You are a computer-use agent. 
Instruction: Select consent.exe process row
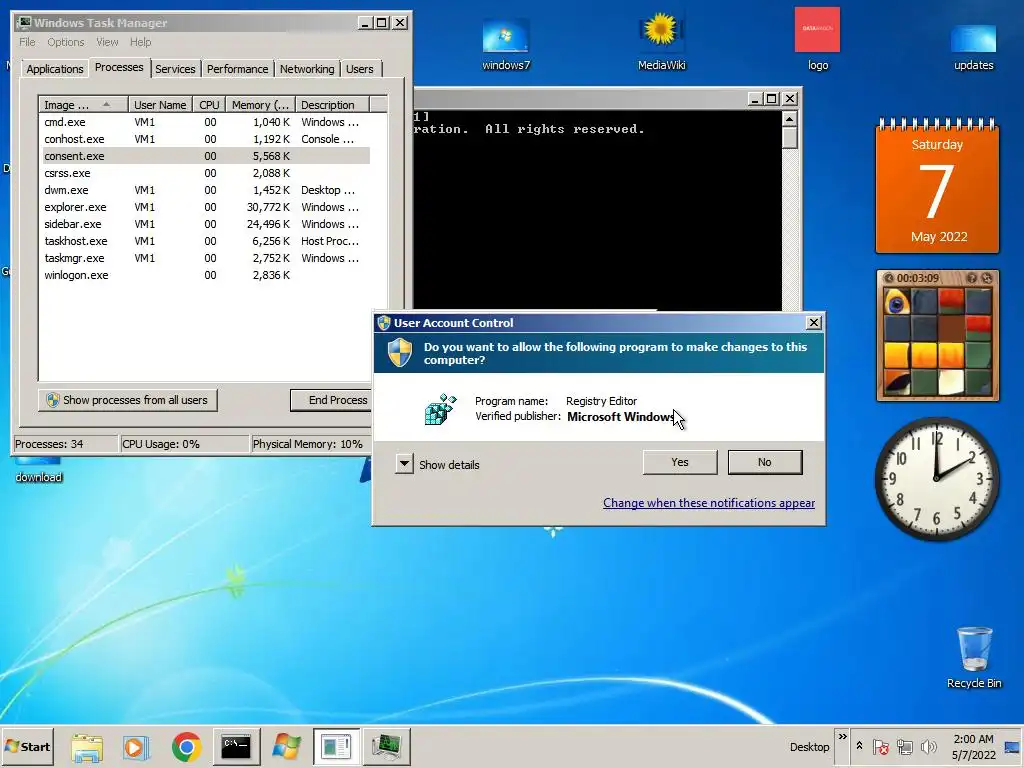tap(206, 156)
